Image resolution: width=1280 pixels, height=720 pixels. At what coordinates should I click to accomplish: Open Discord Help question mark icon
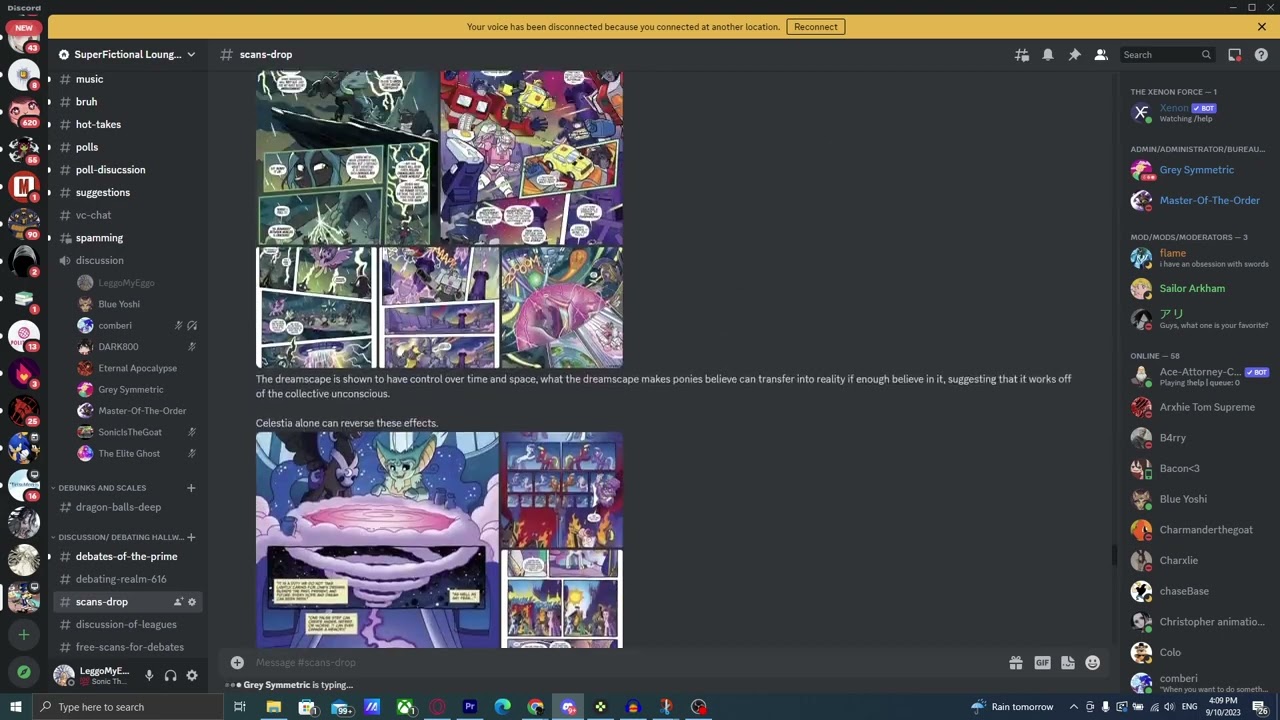pyautogui.click(x=1261, y=55)
